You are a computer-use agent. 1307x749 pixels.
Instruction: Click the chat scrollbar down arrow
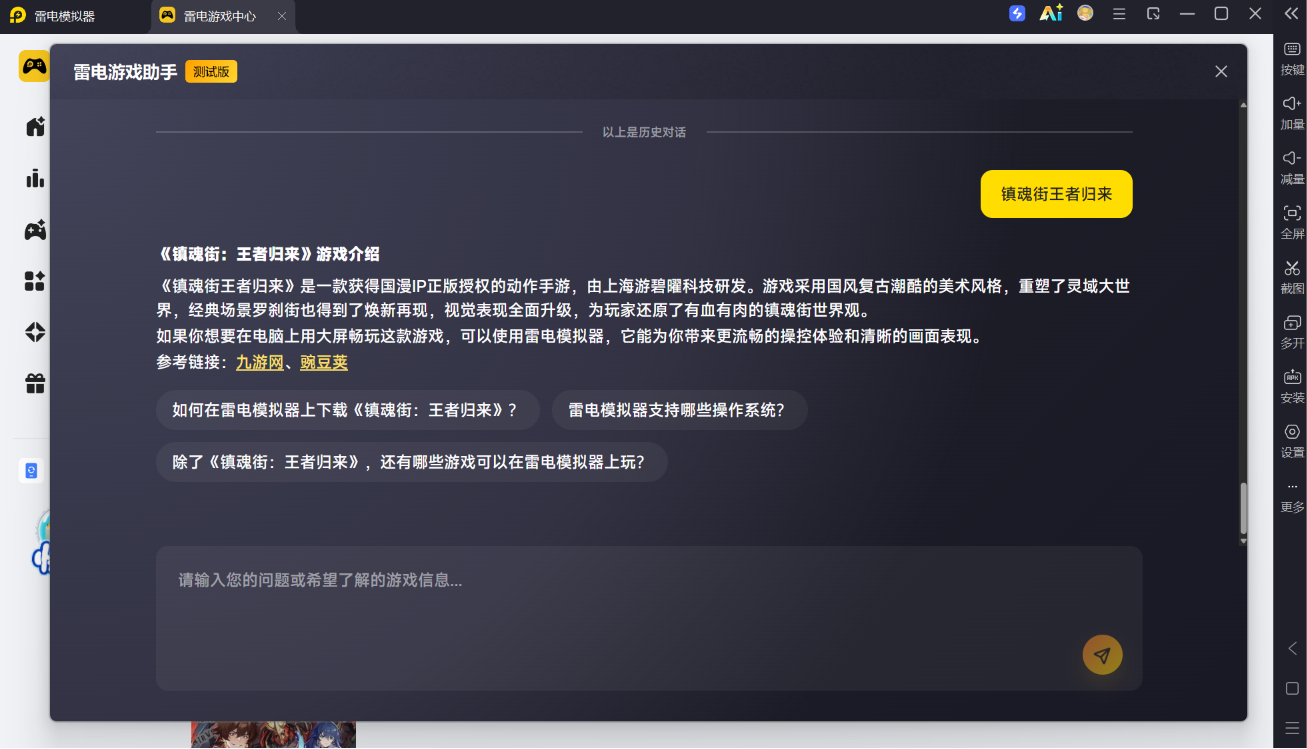(x=1244, y=541)
